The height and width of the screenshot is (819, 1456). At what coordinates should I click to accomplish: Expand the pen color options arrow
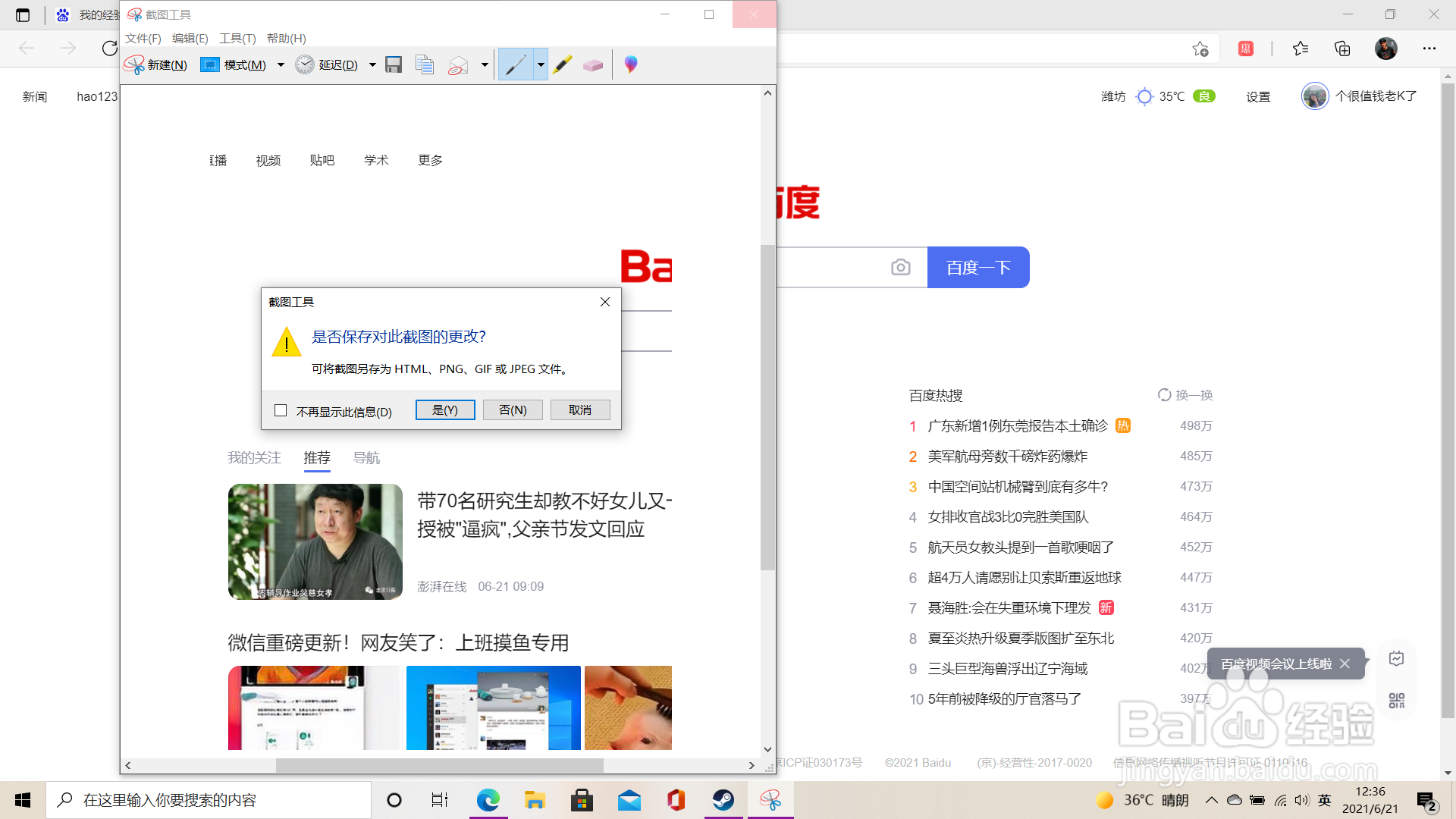[x=540, y=64]
